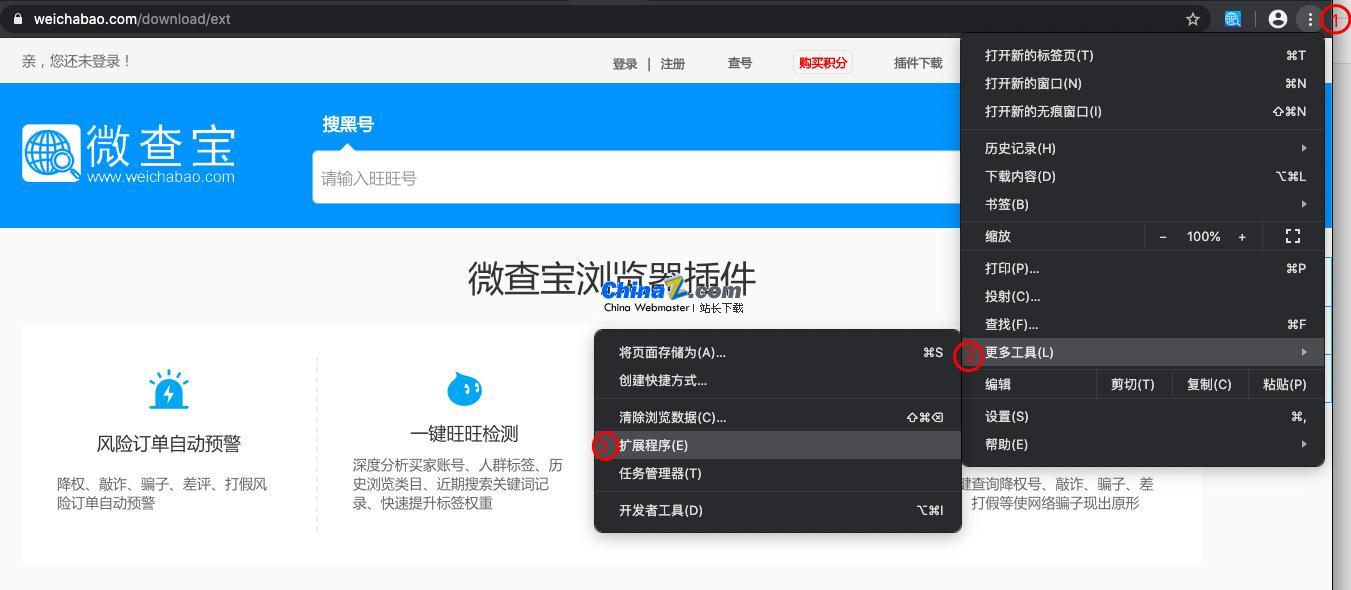Image resolution: width=1351 pixels, height=590 pixels.
Task: Choose 打印(P)... menu item
Action: tap(1142, 268)
